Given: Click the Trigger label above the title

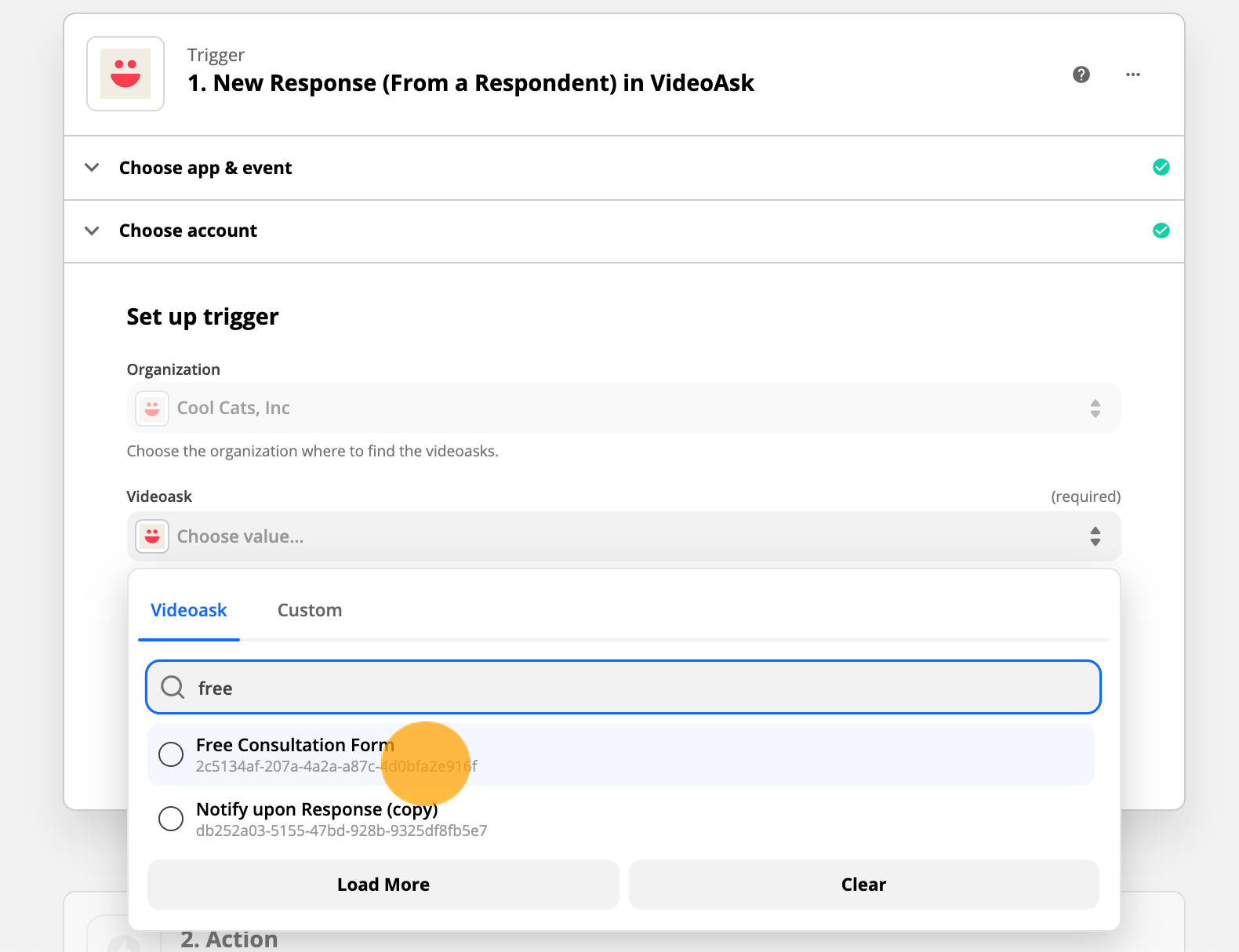Looking at the screenshot, I should pyautogui.click(x=216, y=55).
